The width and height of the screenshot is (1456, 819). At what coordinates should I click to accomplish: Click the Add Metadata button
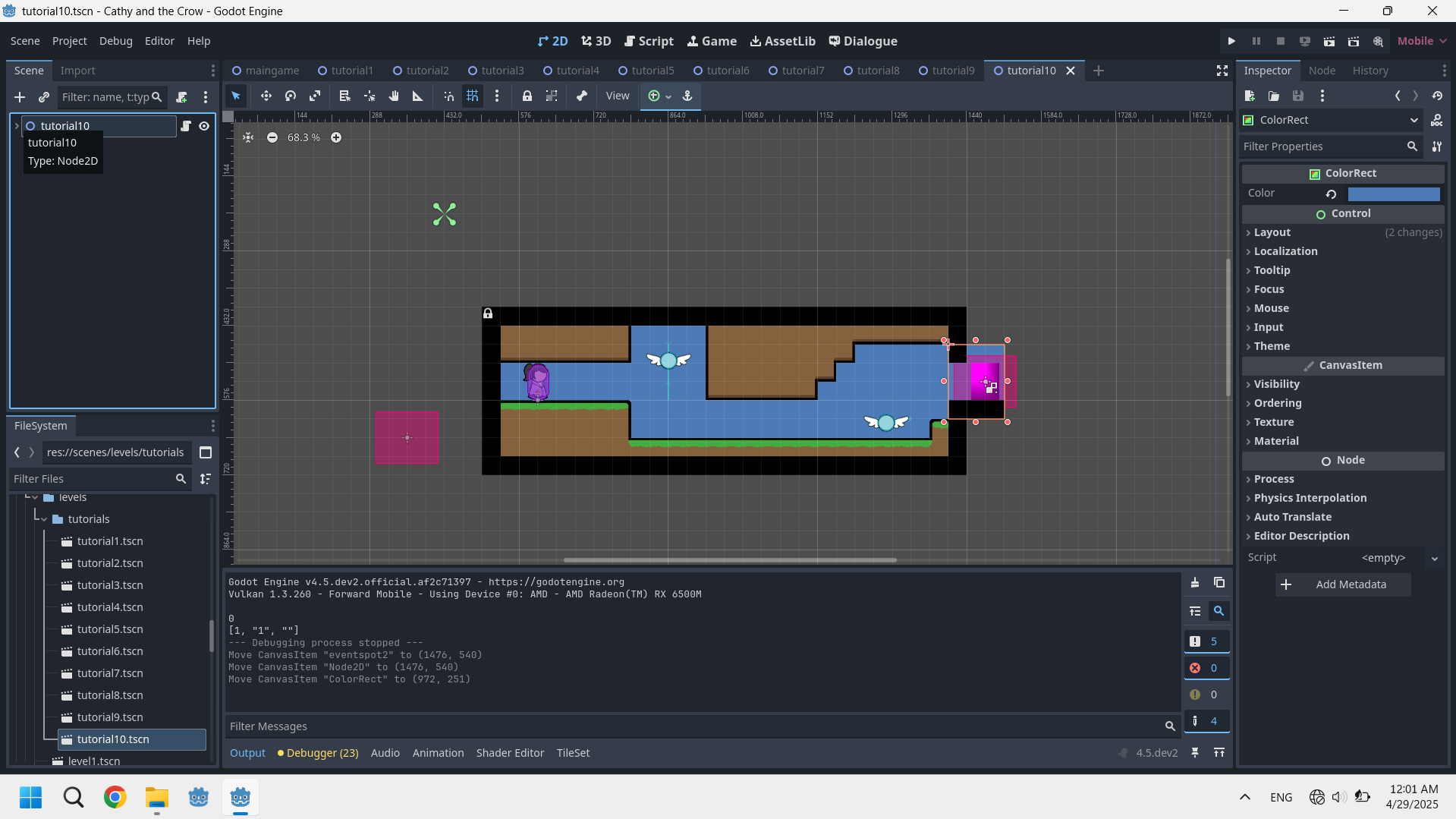(x=1343, y=584)
